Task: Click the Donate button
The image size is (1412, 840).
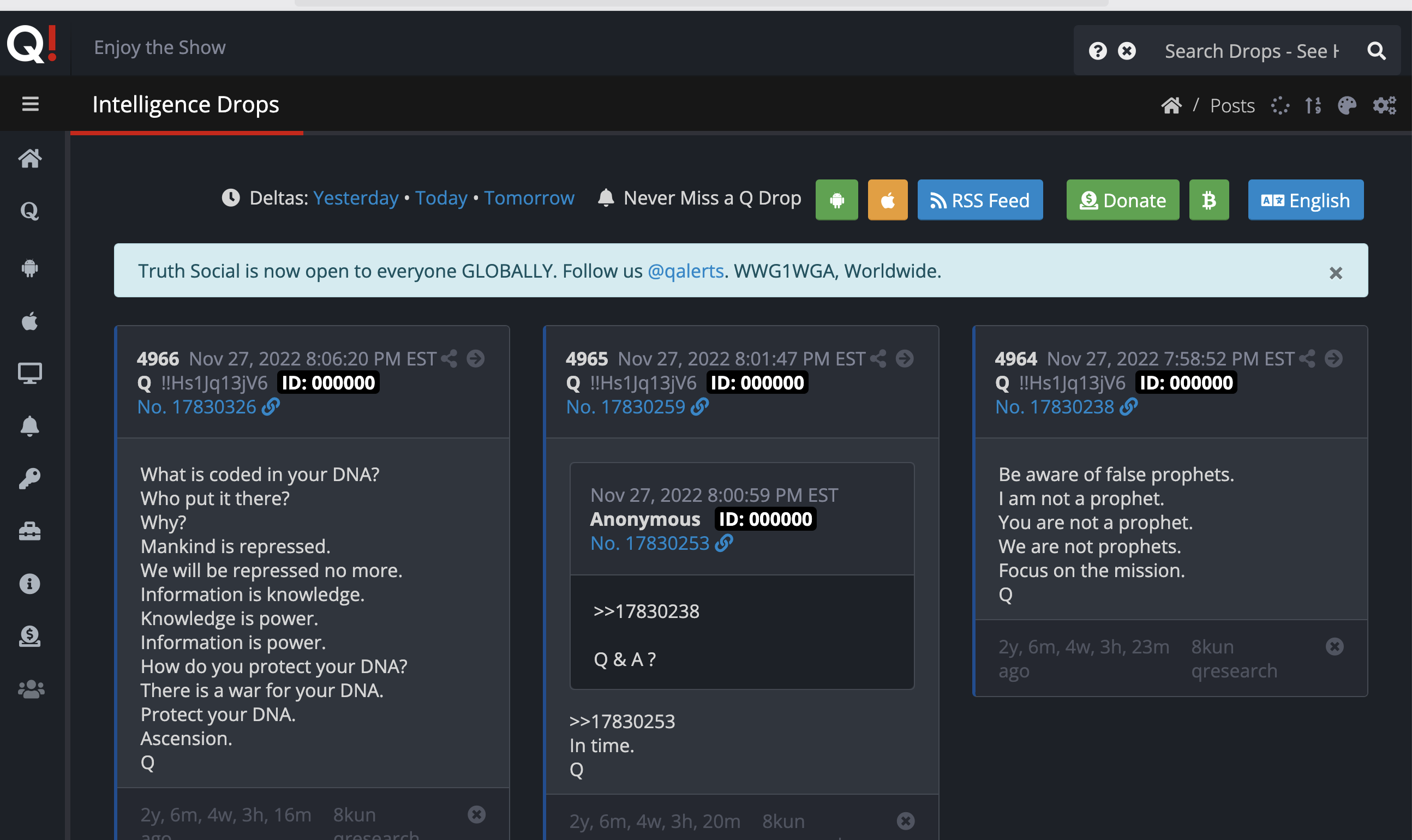Action: [x=1123, y=200]
